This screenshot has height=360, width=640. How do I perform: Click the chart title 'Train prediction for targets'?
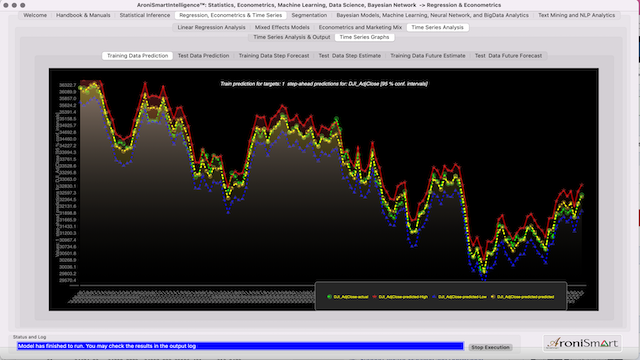click(x=324, y=84)
